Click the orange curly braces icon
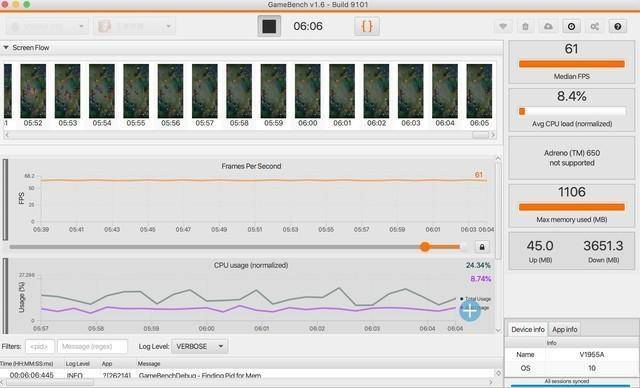 367,27
